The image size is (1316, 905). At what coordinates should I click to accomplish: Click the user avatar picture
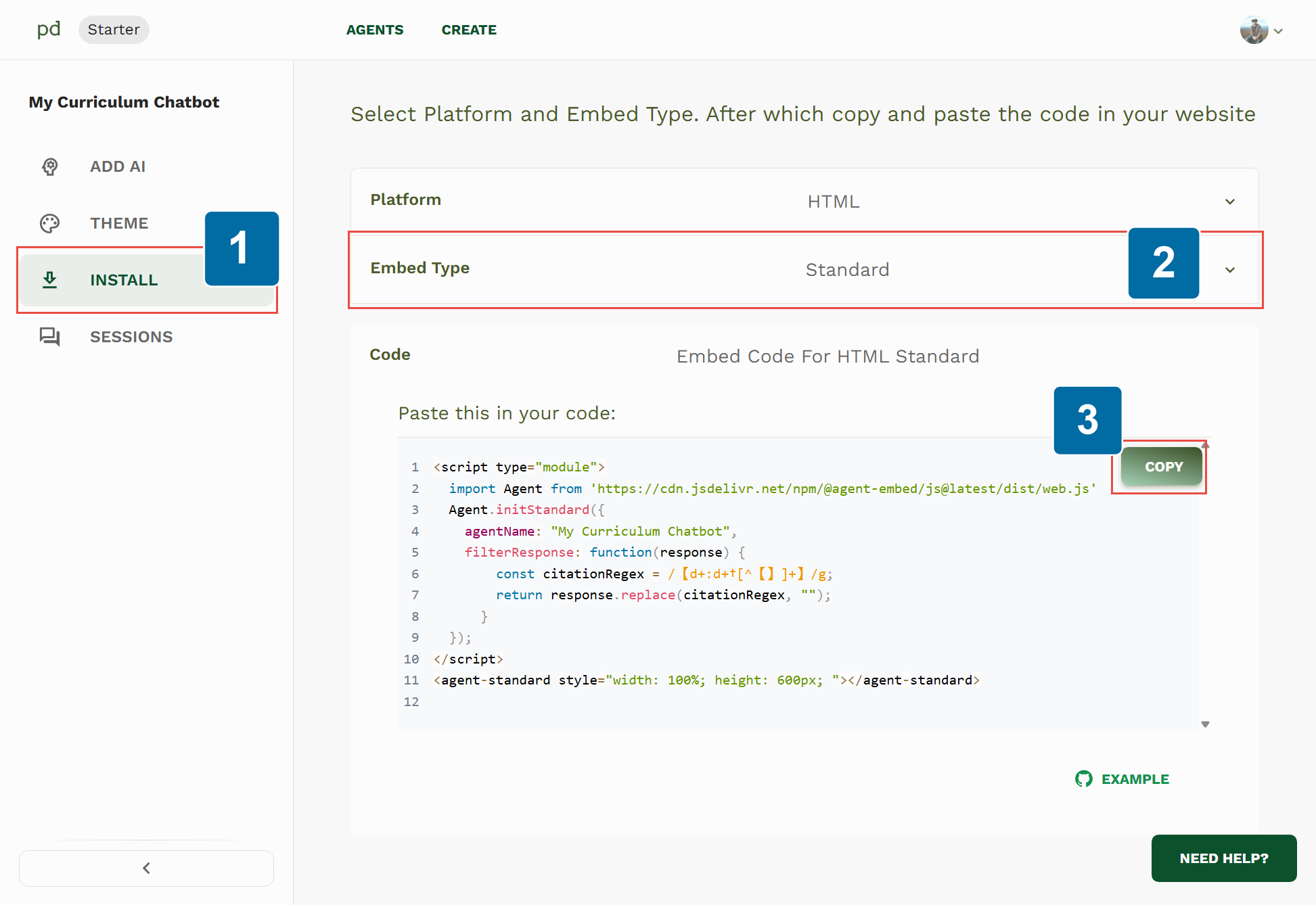pyautogui.click(x=1253, y=30)
